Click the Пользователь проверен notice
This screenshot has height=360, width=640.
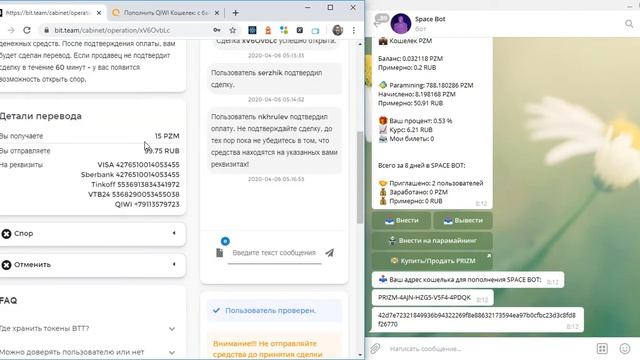[274, 311]
